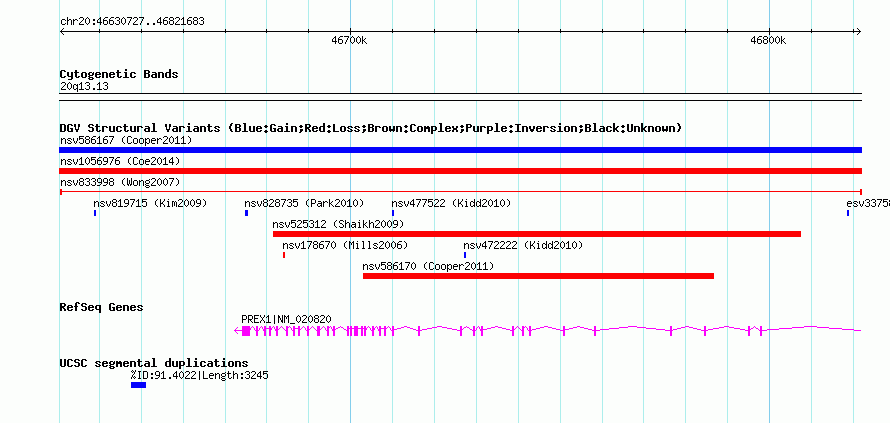Click the PREX1 gene direction arrow
This screenshot has width=890, height=423.
pyautogui.click(x=238, y=330)
